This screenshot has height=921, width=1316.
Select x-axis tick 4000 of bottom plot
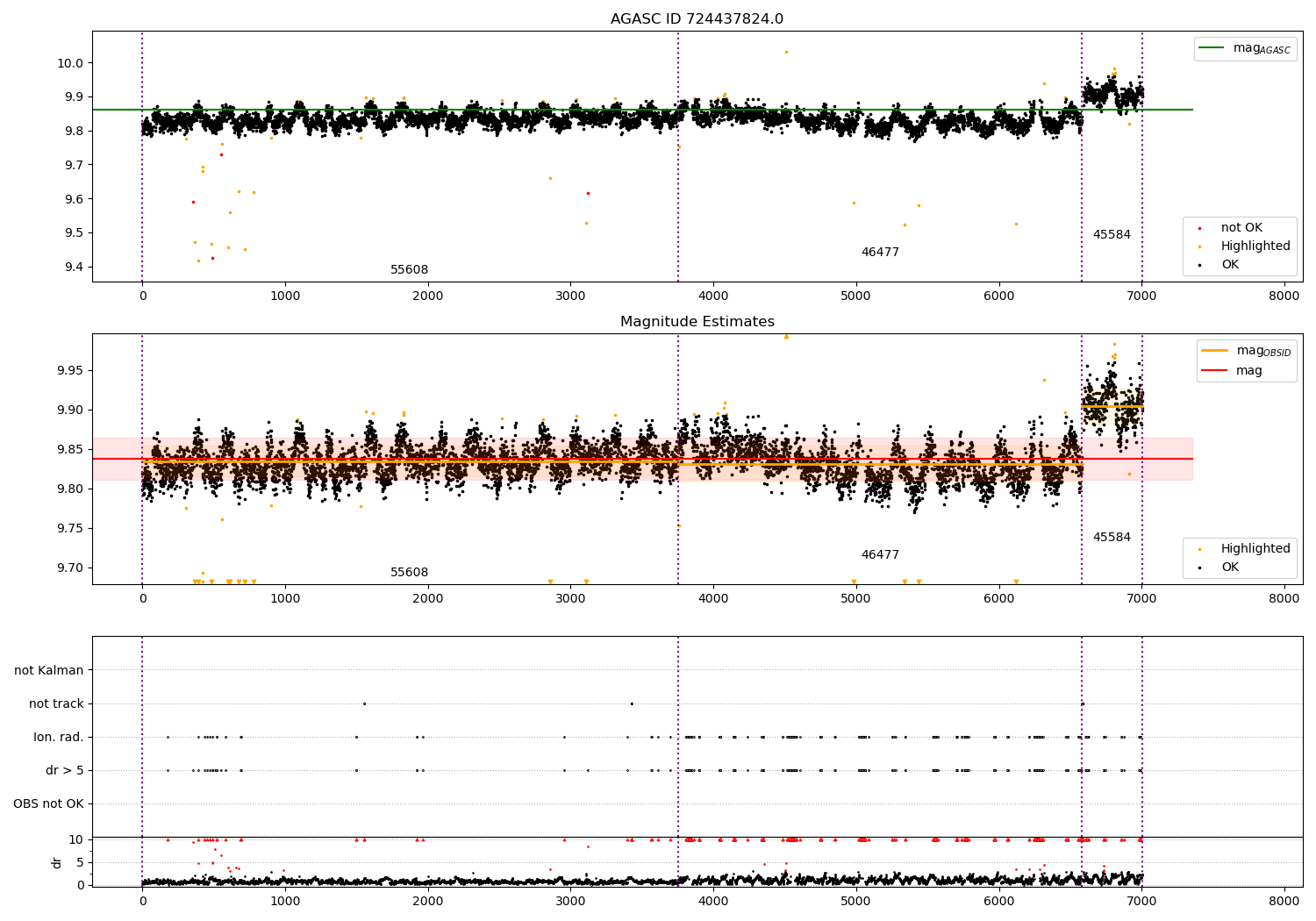tap(713, 901)
